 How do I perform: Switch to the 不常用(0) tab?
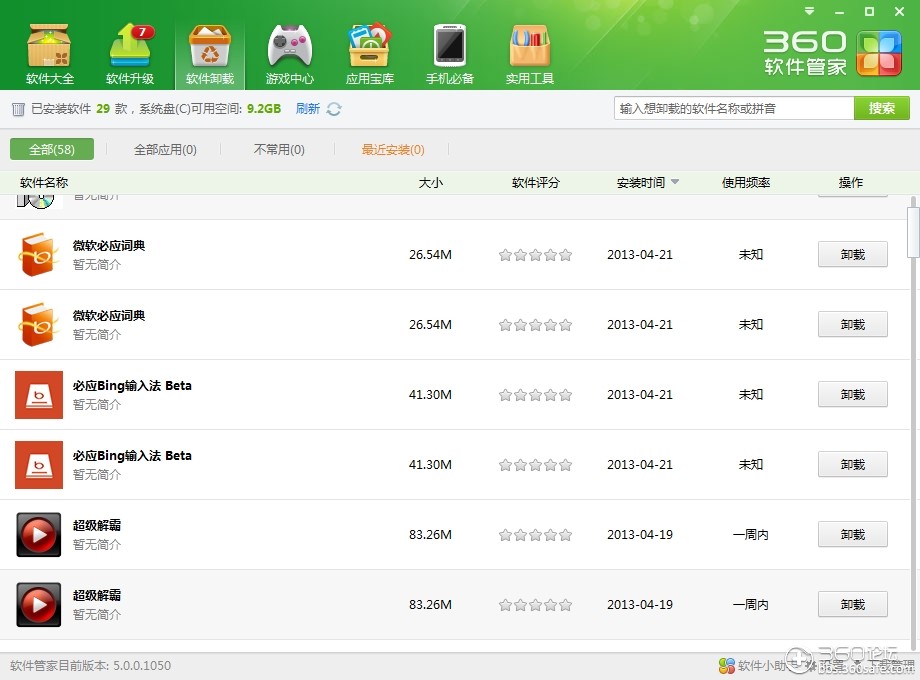coord(279,149)
